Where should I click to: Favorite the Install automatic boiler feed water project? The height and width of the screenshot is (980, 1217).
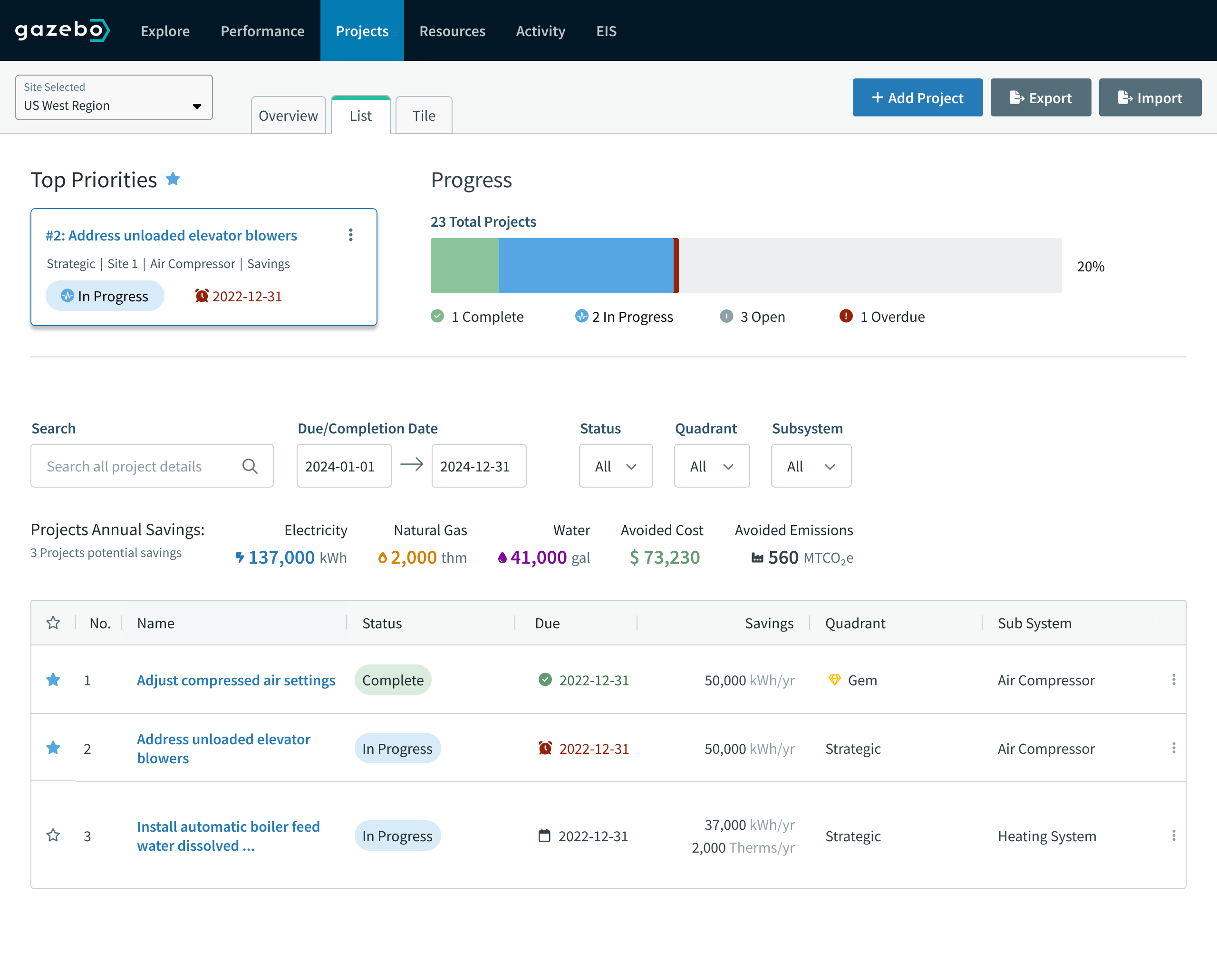coord(53,836)
